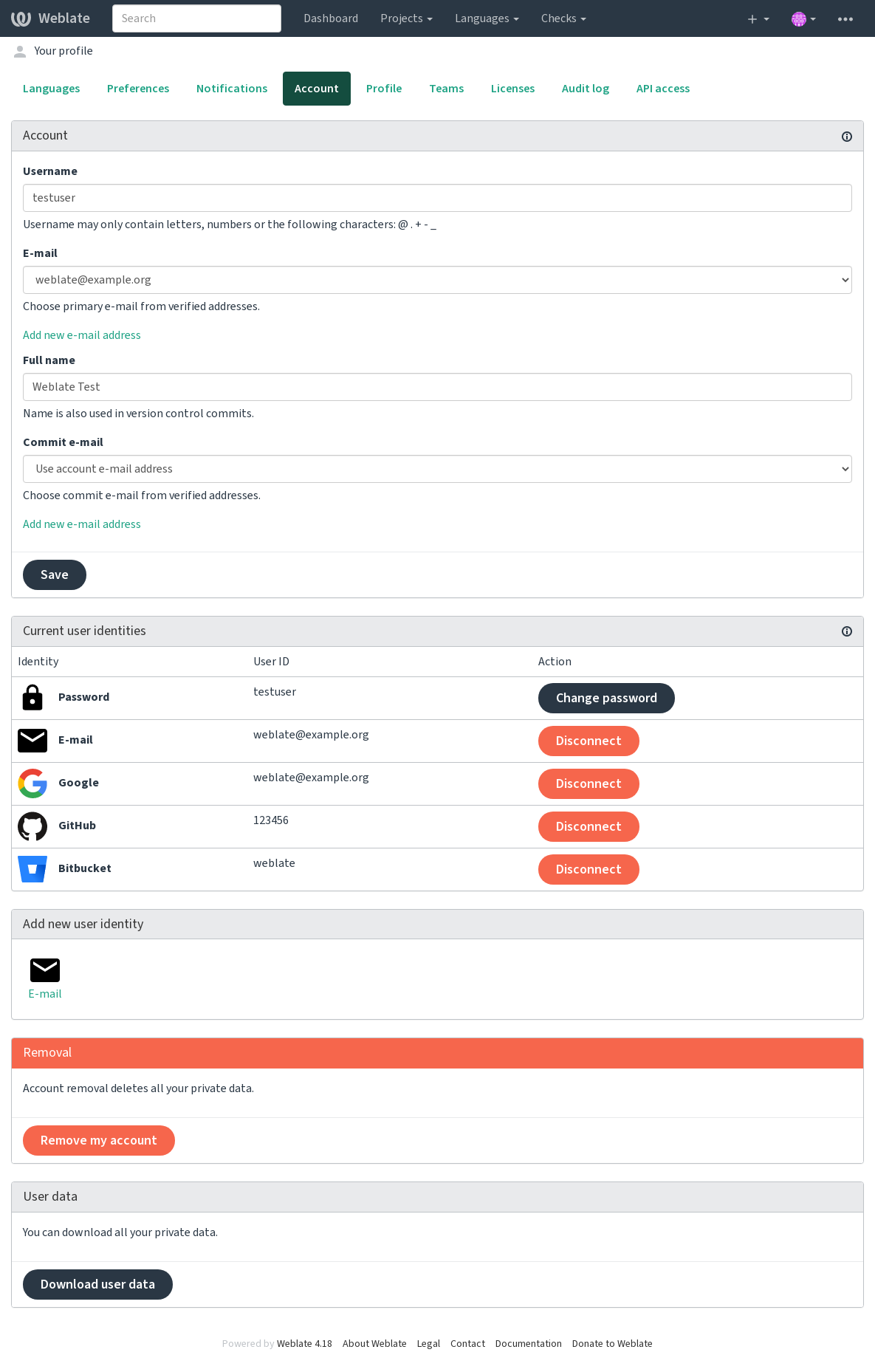The width and height of the screenshot is (875, 1372).
Task: Switch to the Notifications tab
Action: tap(232, 89)
